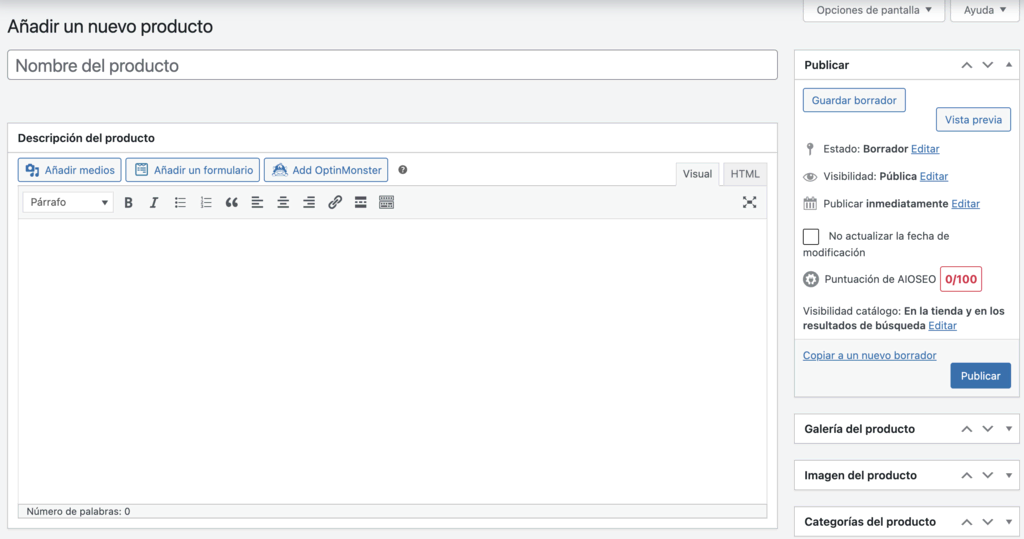Align text to center
1024x539 pixels.
(x=283, y=203)
